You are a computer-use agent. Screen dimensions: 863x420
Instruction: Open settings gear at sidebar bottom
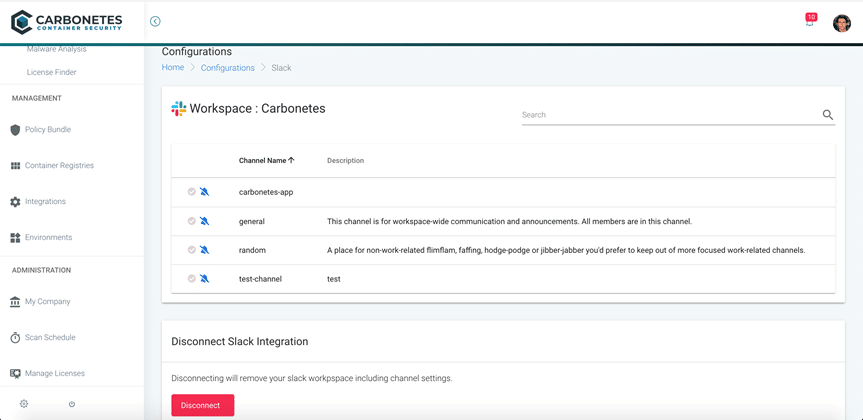(x=24, y=404)
